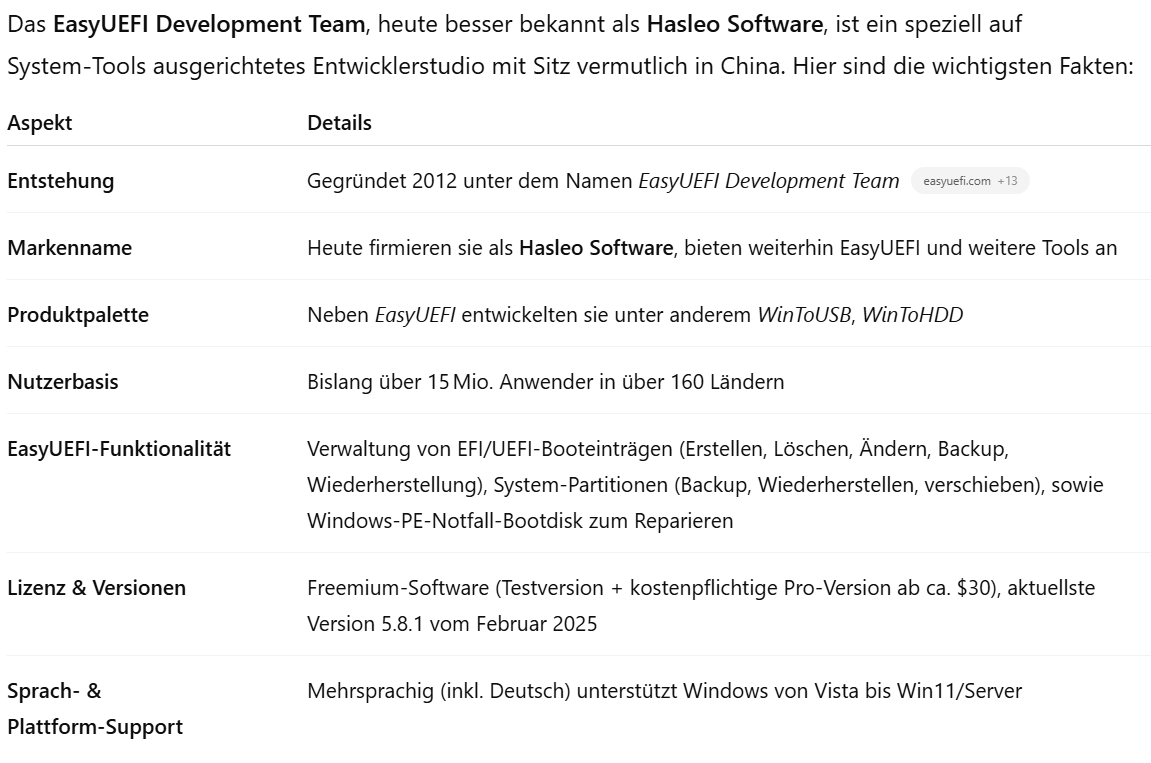Select the Nutzerbasis row label
Screen dimensions: 1151x763
[x=62, y=381]
